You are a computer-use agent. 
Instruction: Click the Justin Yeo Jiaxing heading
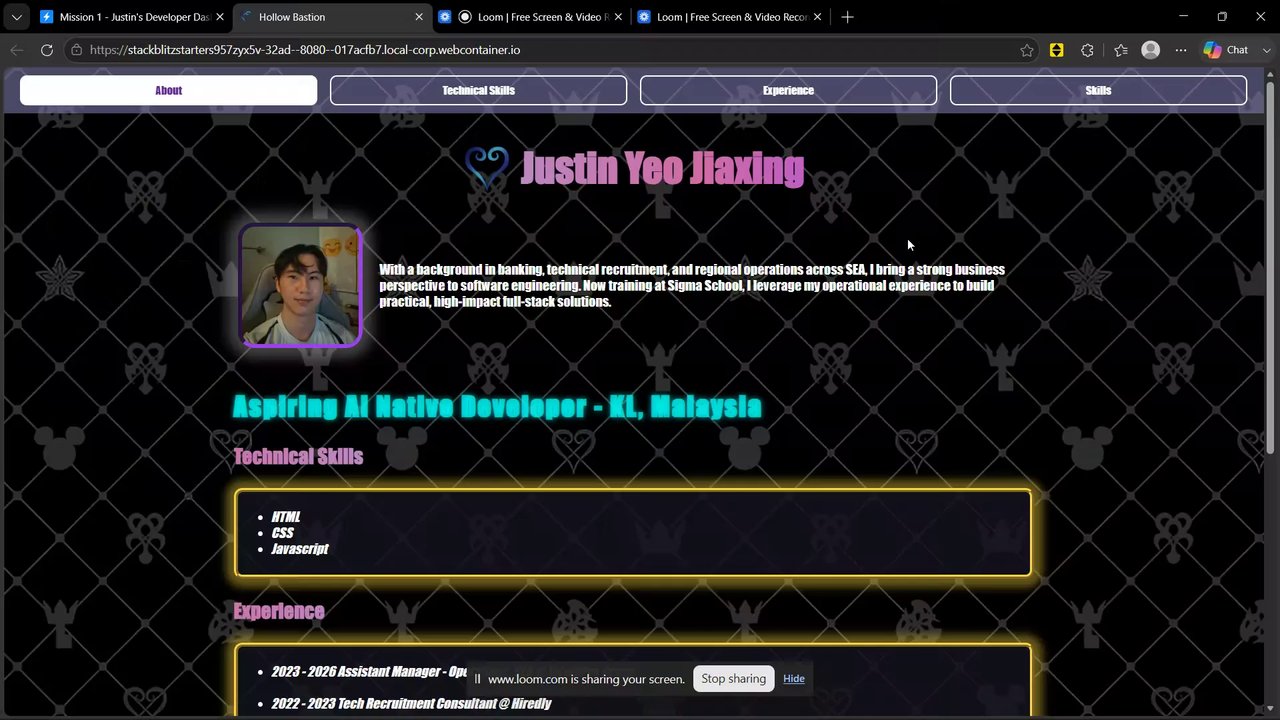662,169
